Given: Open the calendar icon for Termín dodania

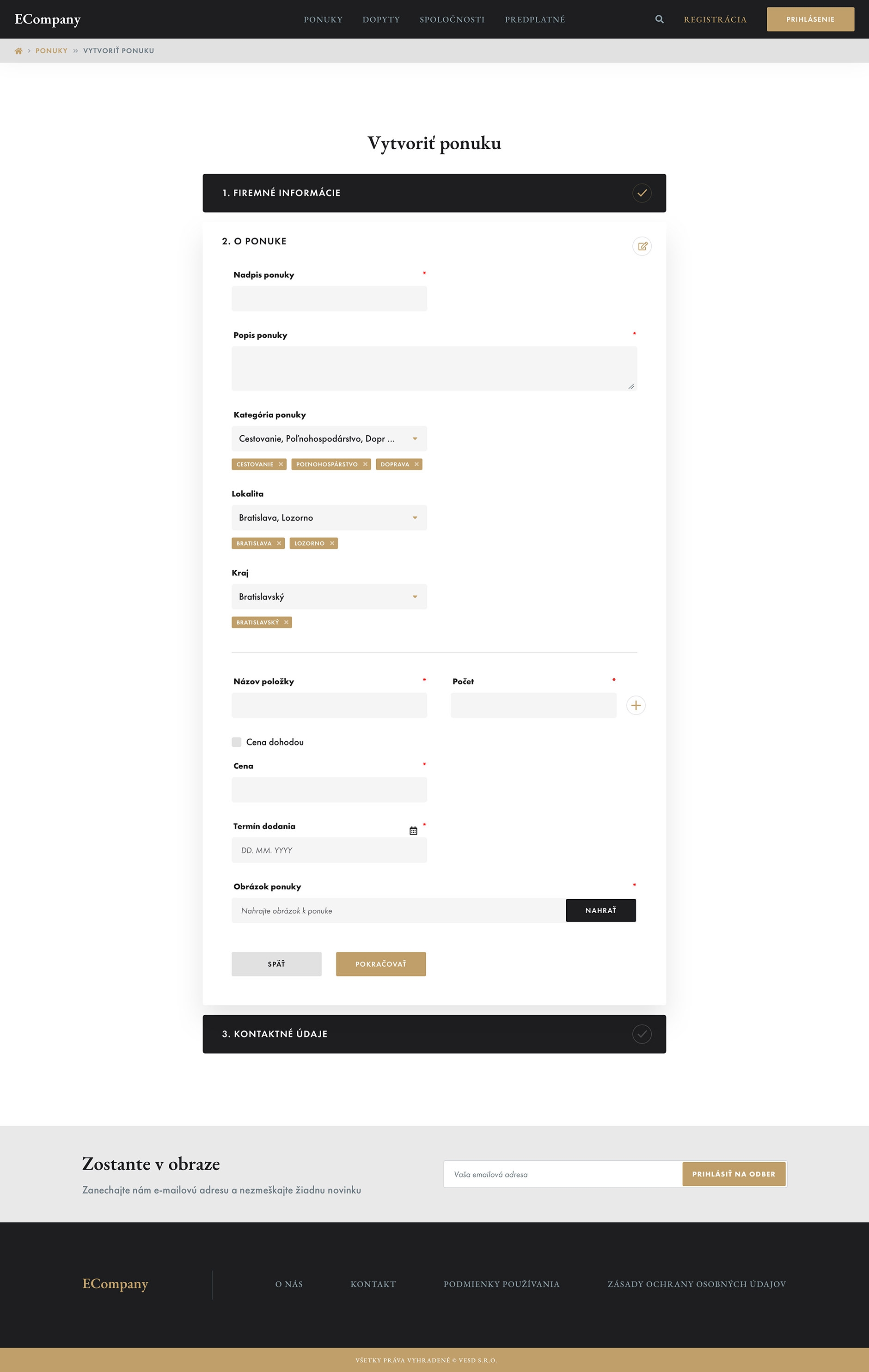Looking at the screenshot, I should (x=414, y=831).
